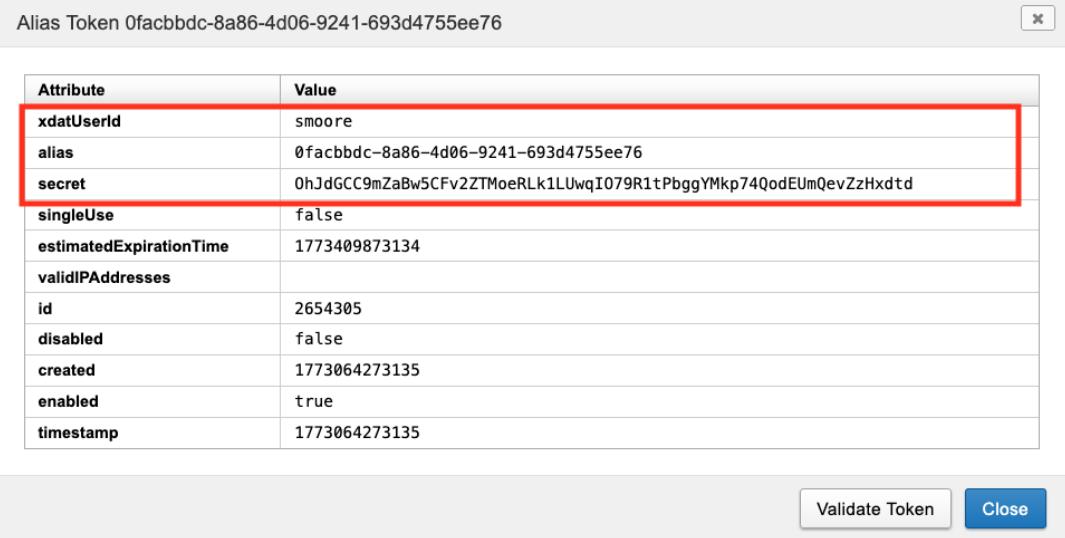Viewport: 1065px width, 538px height.
Task: Select the enabled true value
Action: click(314, 401)
